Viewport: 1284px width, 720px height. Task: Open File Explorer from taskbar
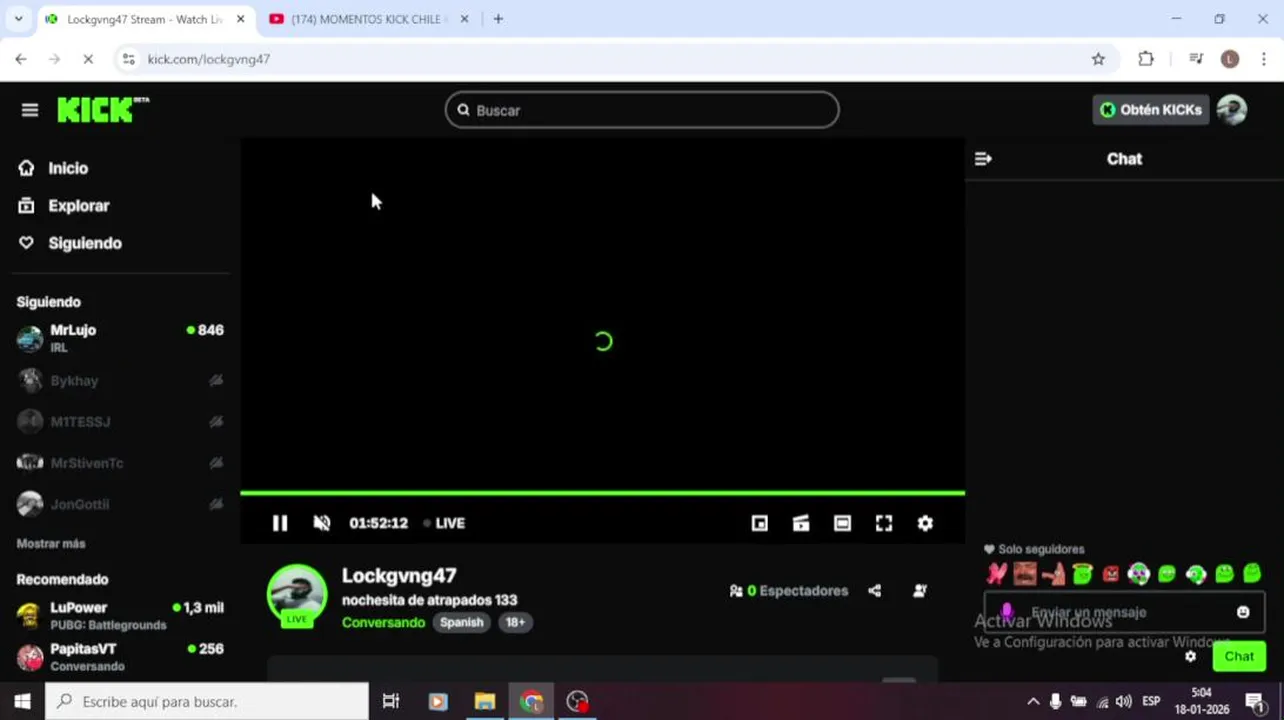click(x=485, y=702)
